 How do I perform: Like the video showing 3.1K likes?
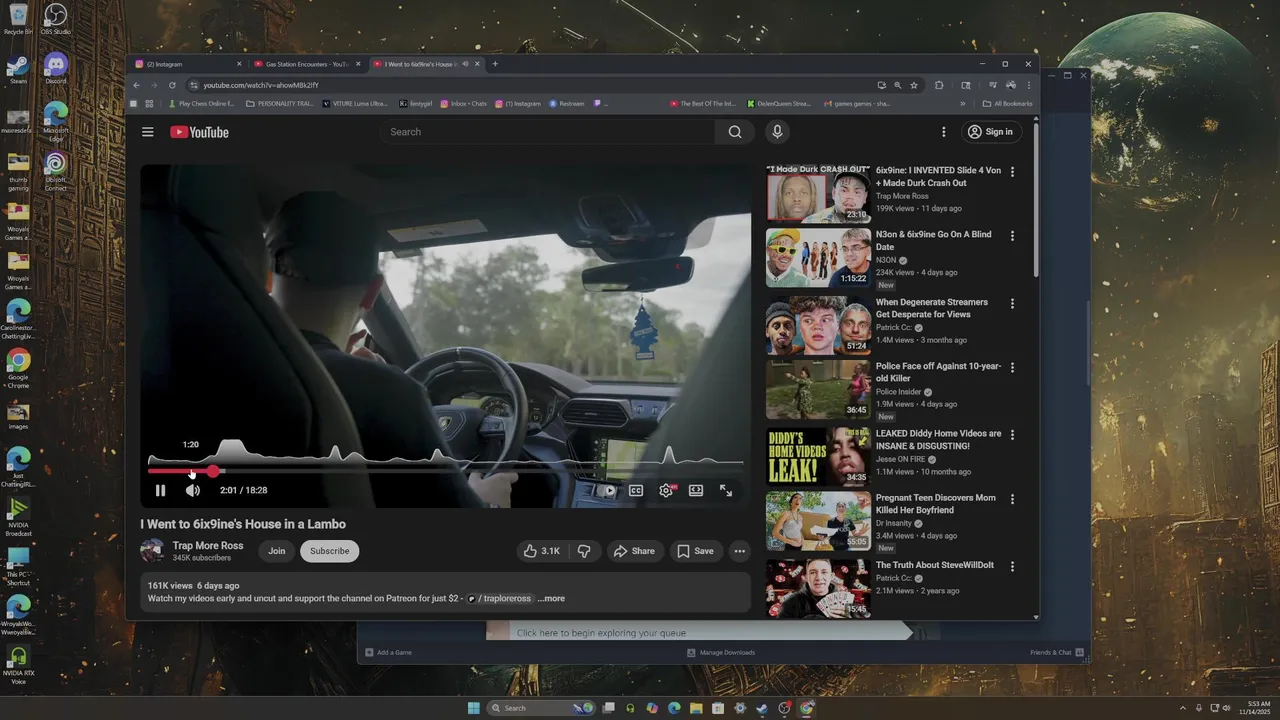click(x=541, y=551)
